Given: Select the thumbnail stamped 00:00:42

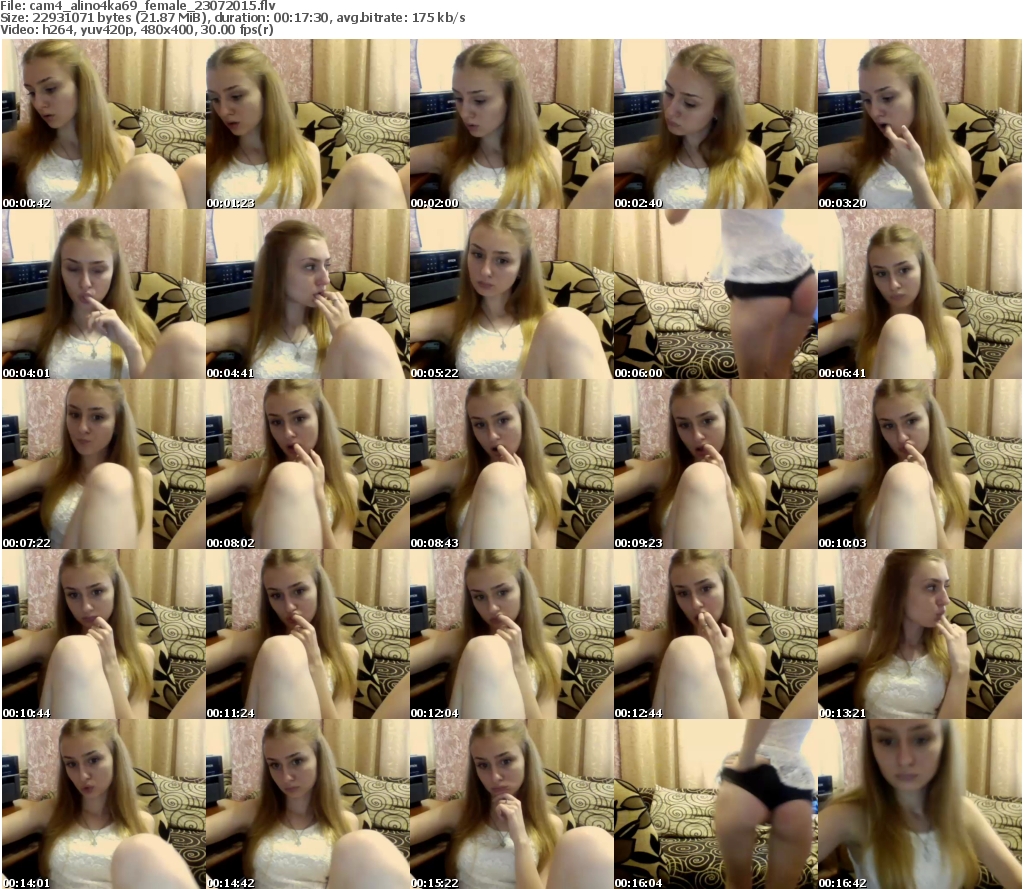Looking at the screenshot, I should pos(104,124).
